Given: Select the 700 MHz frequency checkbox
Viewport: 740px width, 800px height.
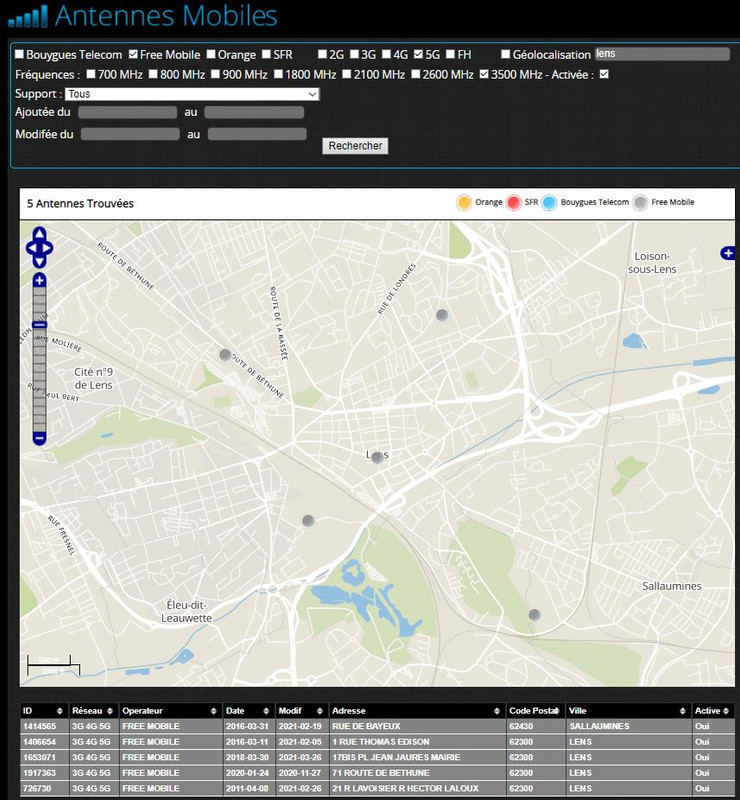Looking at the screenshot, I should (x=91, y=74).
